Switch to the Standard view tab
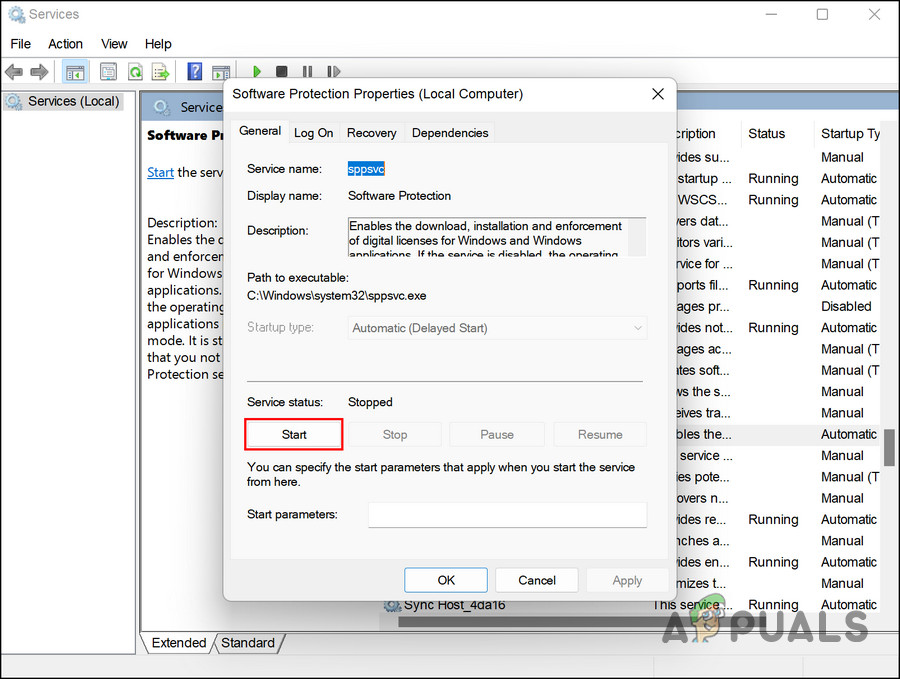Screen dimensions: 900x679 coord(248,643)
